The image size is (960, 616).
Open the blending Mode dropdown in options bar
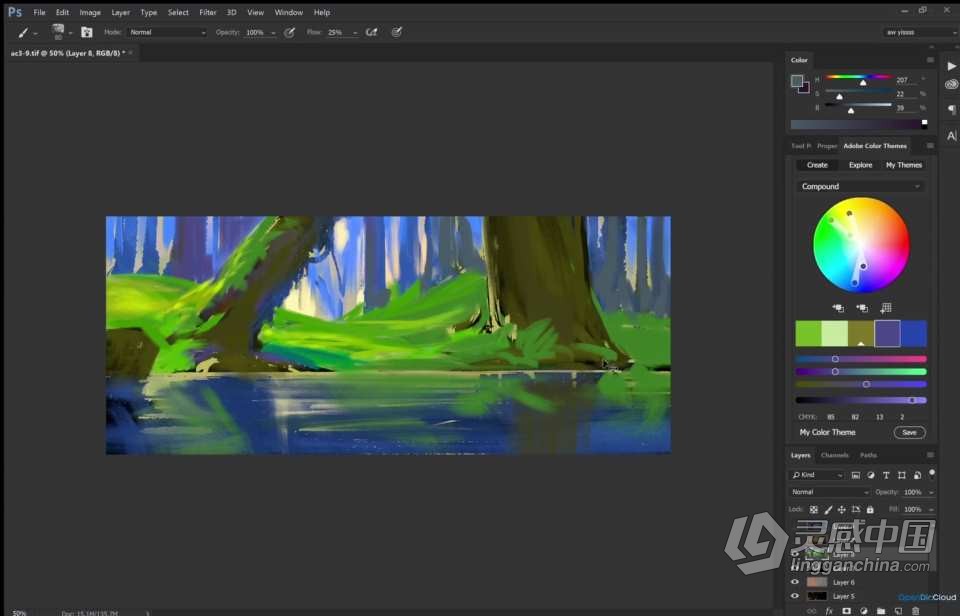[x=167, y=32]
